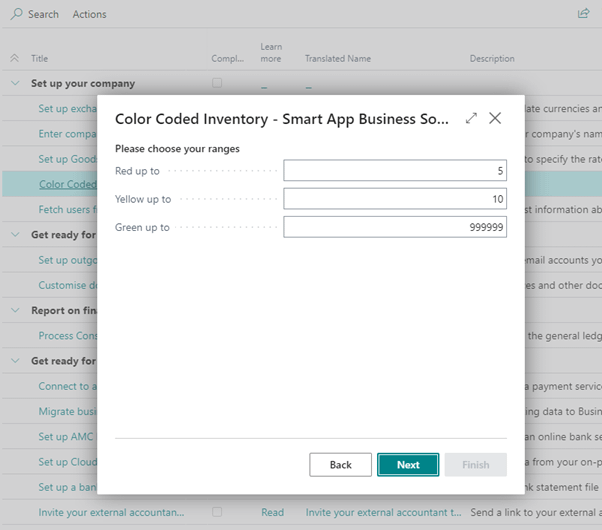Image resolution: width=602 pixels, height=530 pixels.
Task: Open the Set up AMC link
Action: 66,437
